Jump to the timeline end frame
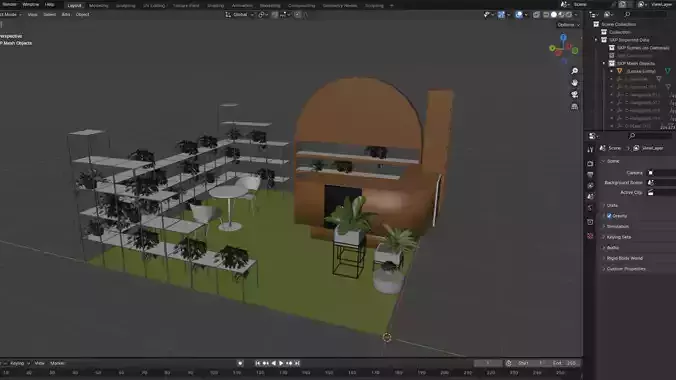Screen dimensions: 676x380 pos(297,364)
